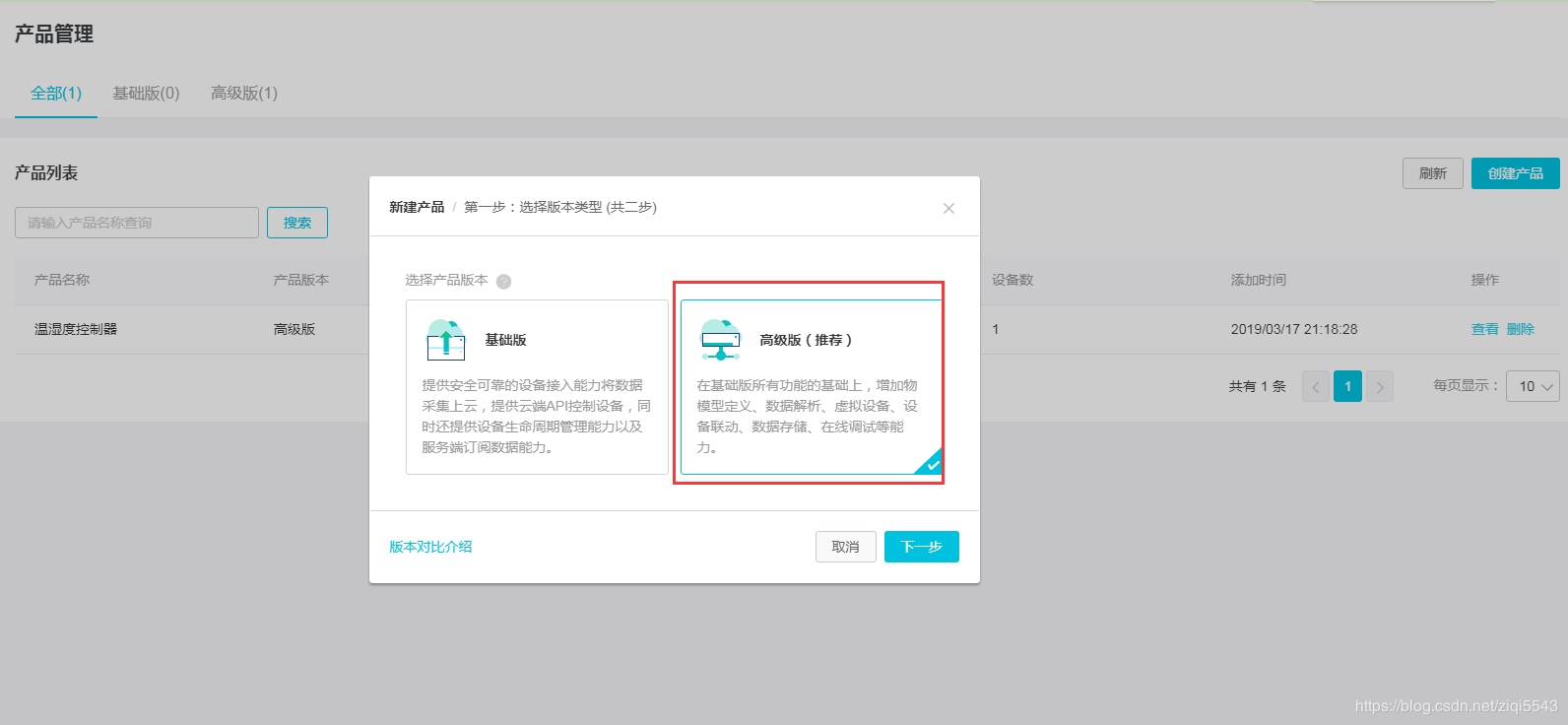
Task: Click the 产品版本 column header
Action: tap(301, 280)
